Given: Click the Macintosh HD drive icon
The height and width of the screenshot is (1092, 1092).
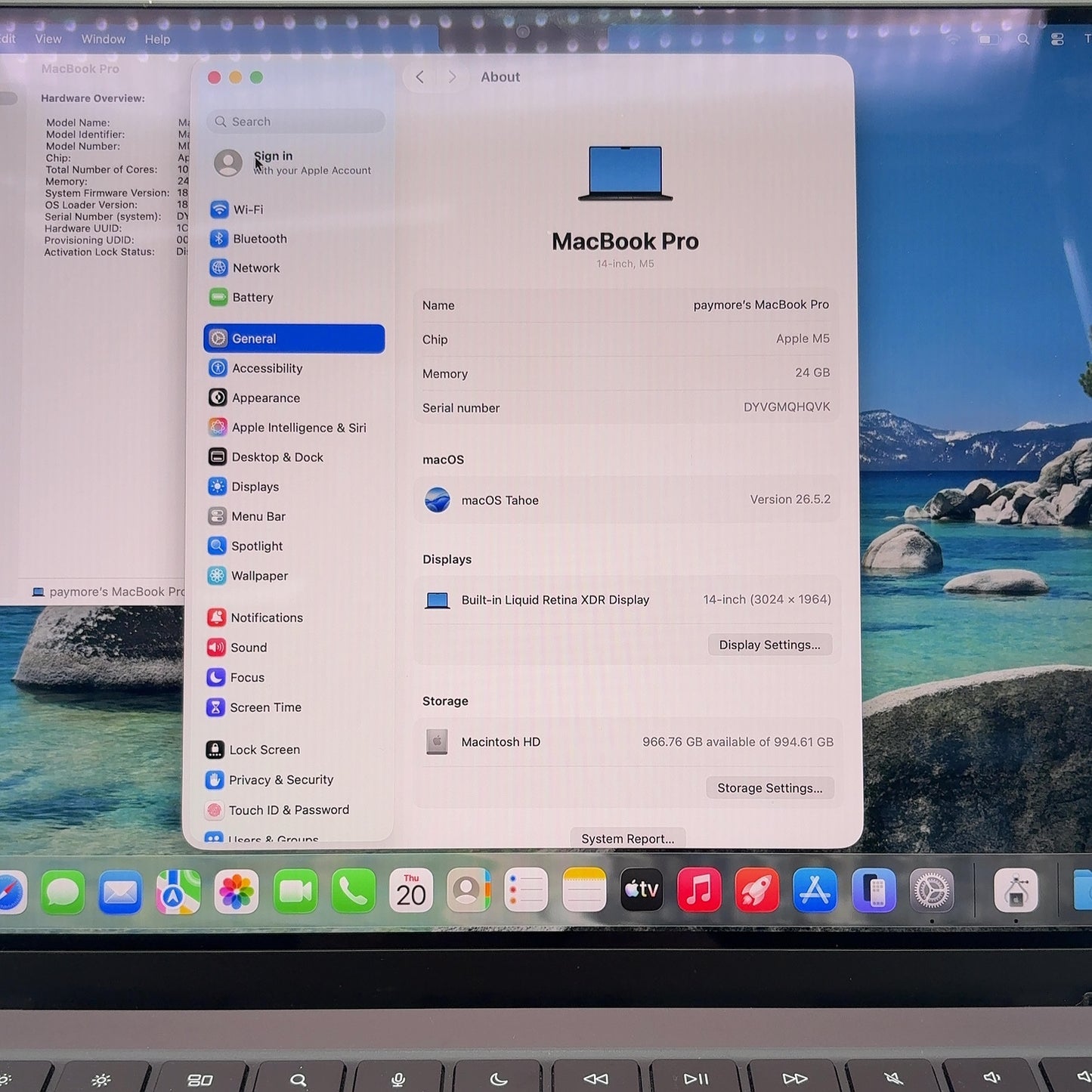Looking at the screenshot, I should point(437,742).
